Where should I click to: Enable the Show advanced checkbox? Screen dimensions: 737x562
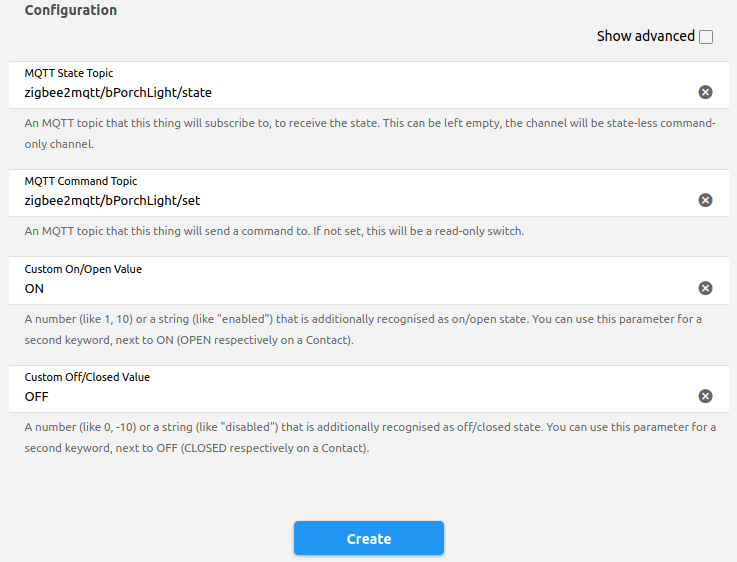[706, 37]
